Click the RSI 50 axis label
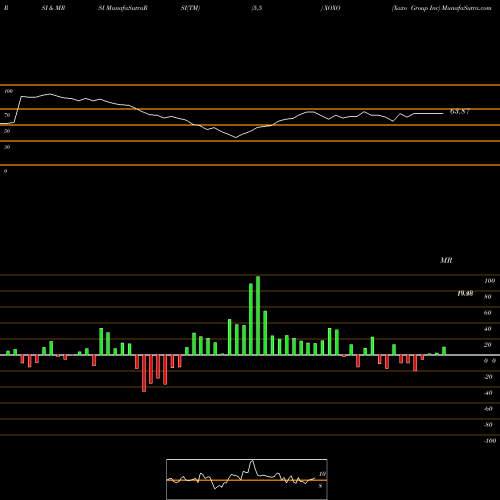This screenshot has width=500, height=500. click(7, 131)
